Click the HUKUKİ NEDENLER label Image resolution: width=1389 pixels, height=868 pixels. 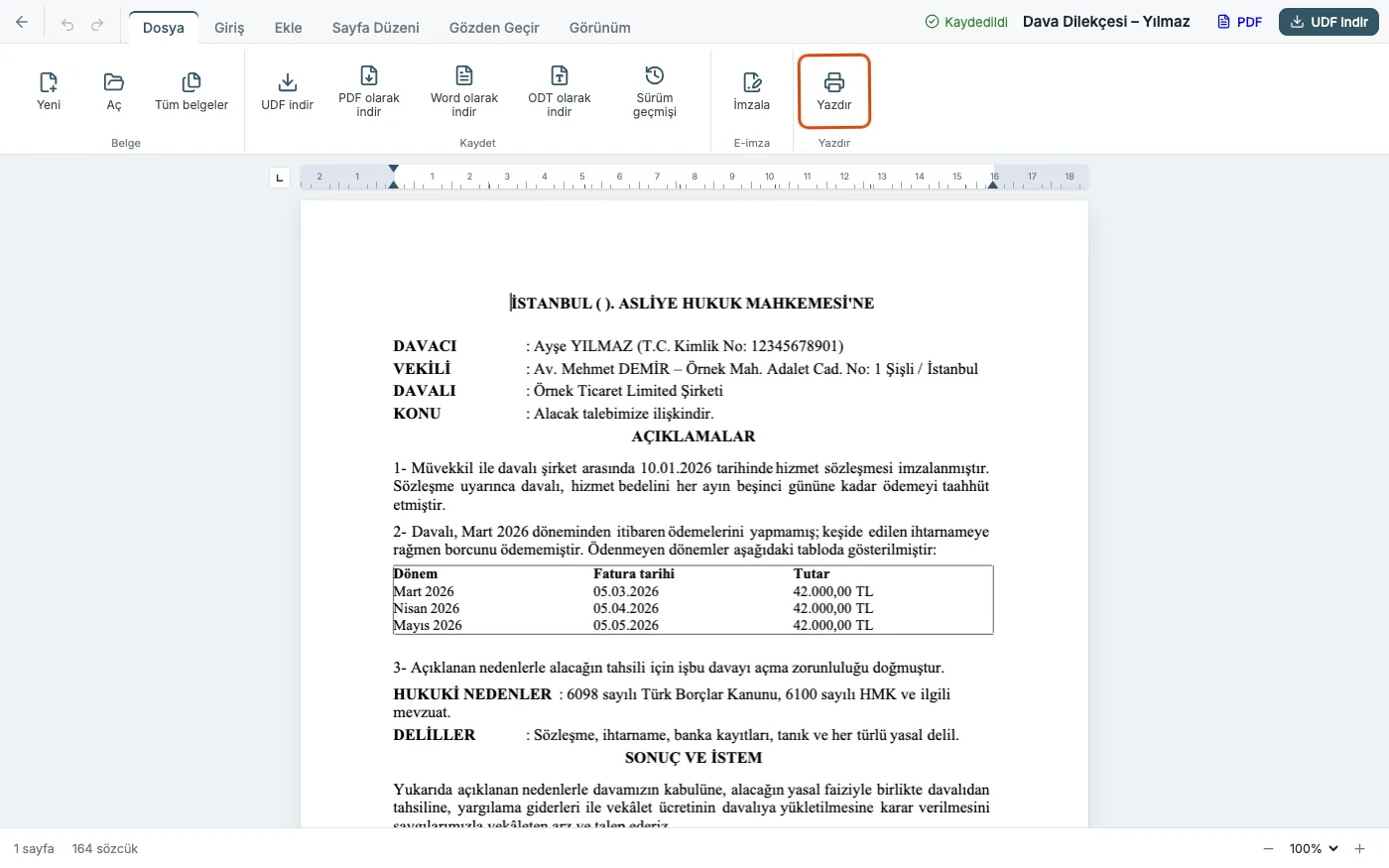472,694
